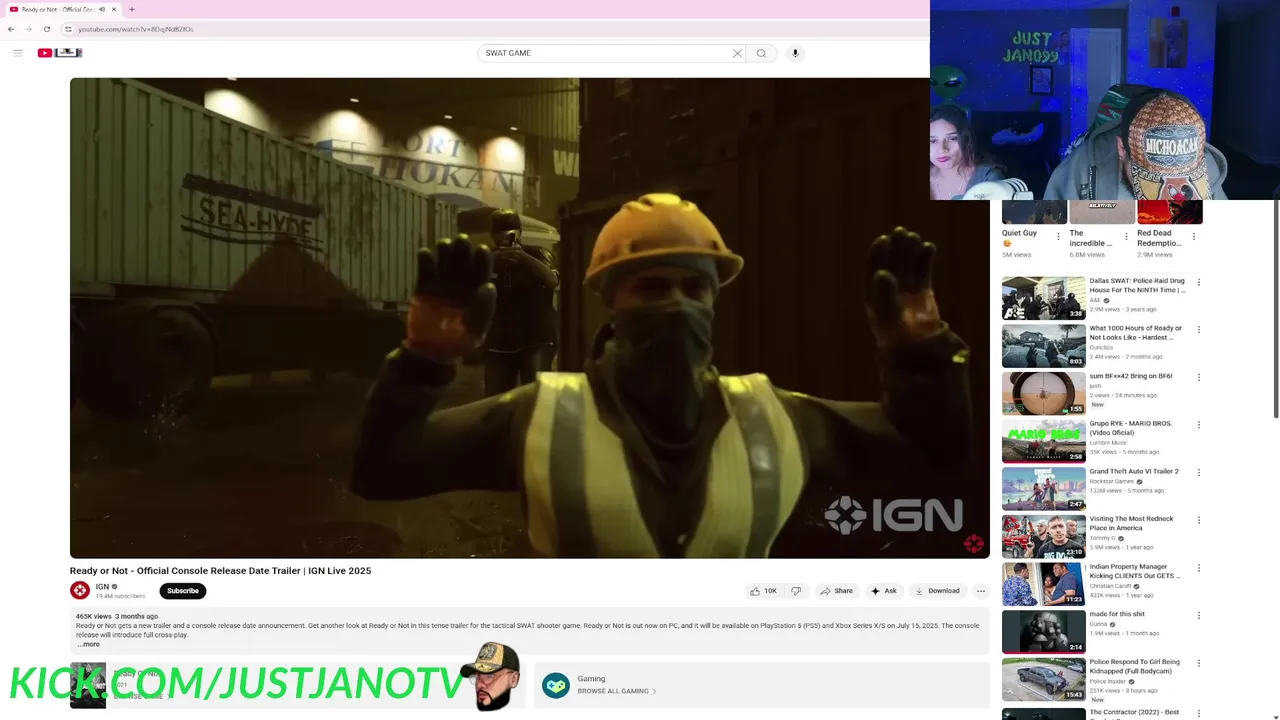Run the search with the magnifier button
This screenshot has width=1280, height=720.
click(761, 53)
